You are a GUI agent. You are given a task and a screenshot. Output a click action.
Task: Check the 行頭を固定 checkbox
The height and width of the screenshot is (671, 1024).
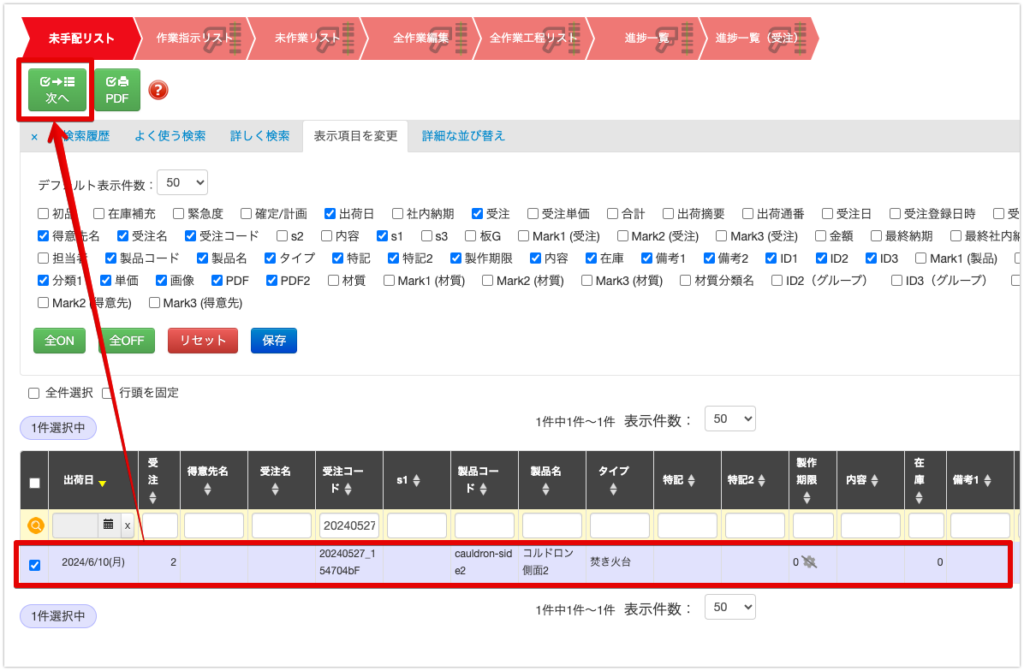[108, 393]
